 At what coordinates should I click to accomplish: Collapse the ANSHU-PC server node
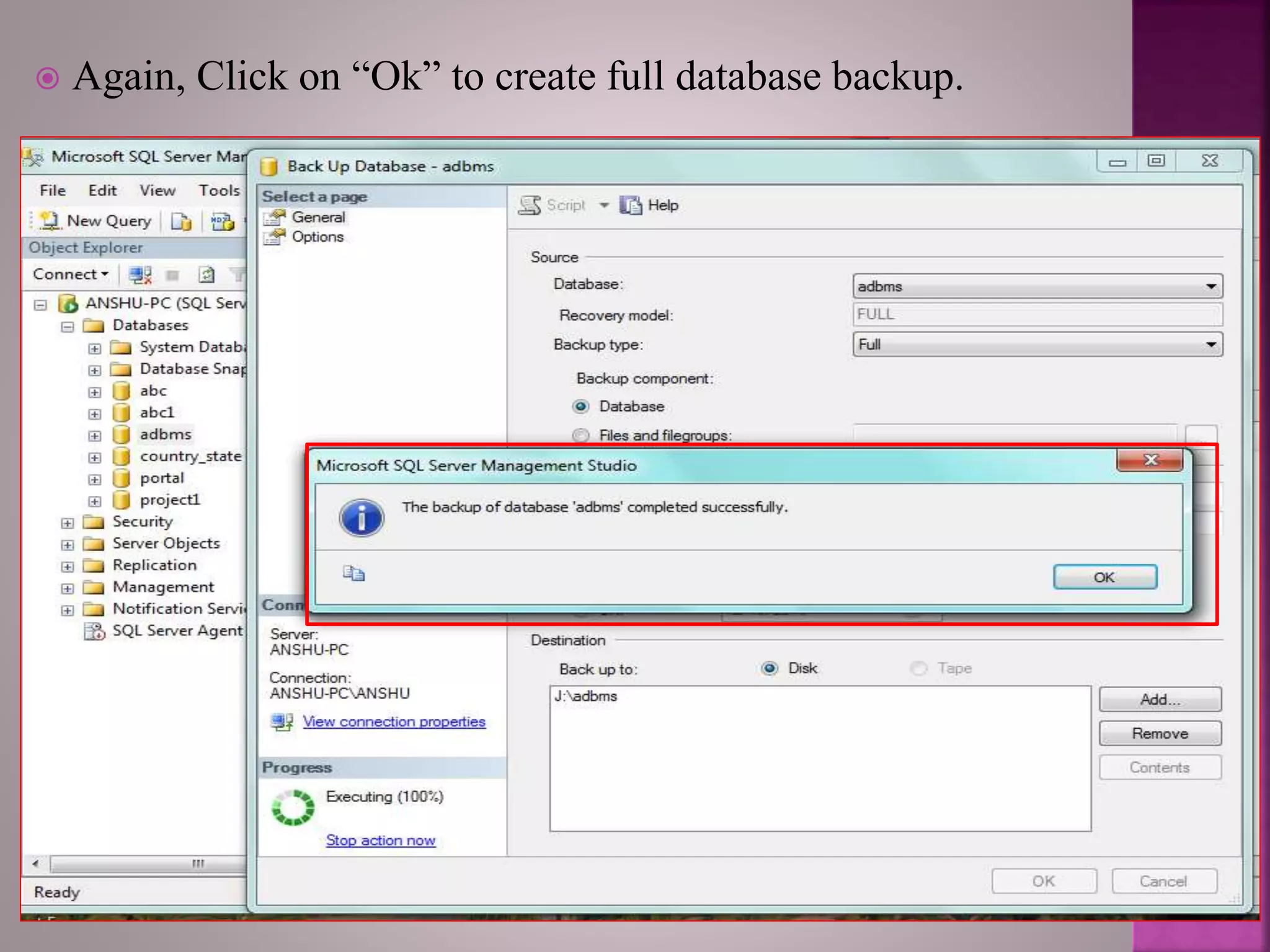click(x=41, y=305)
